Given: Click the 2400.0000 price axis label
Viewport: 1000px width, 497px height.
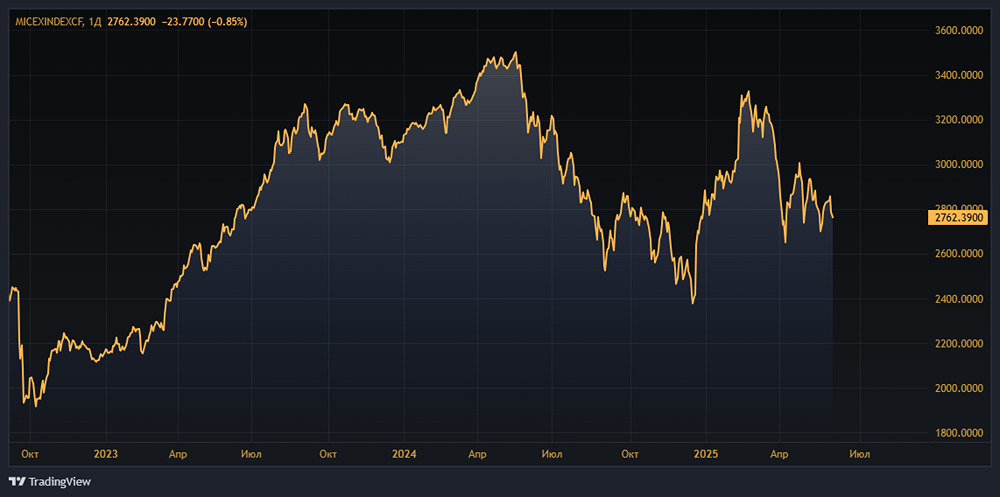Looking at the screenshot, I should [960, 299].
